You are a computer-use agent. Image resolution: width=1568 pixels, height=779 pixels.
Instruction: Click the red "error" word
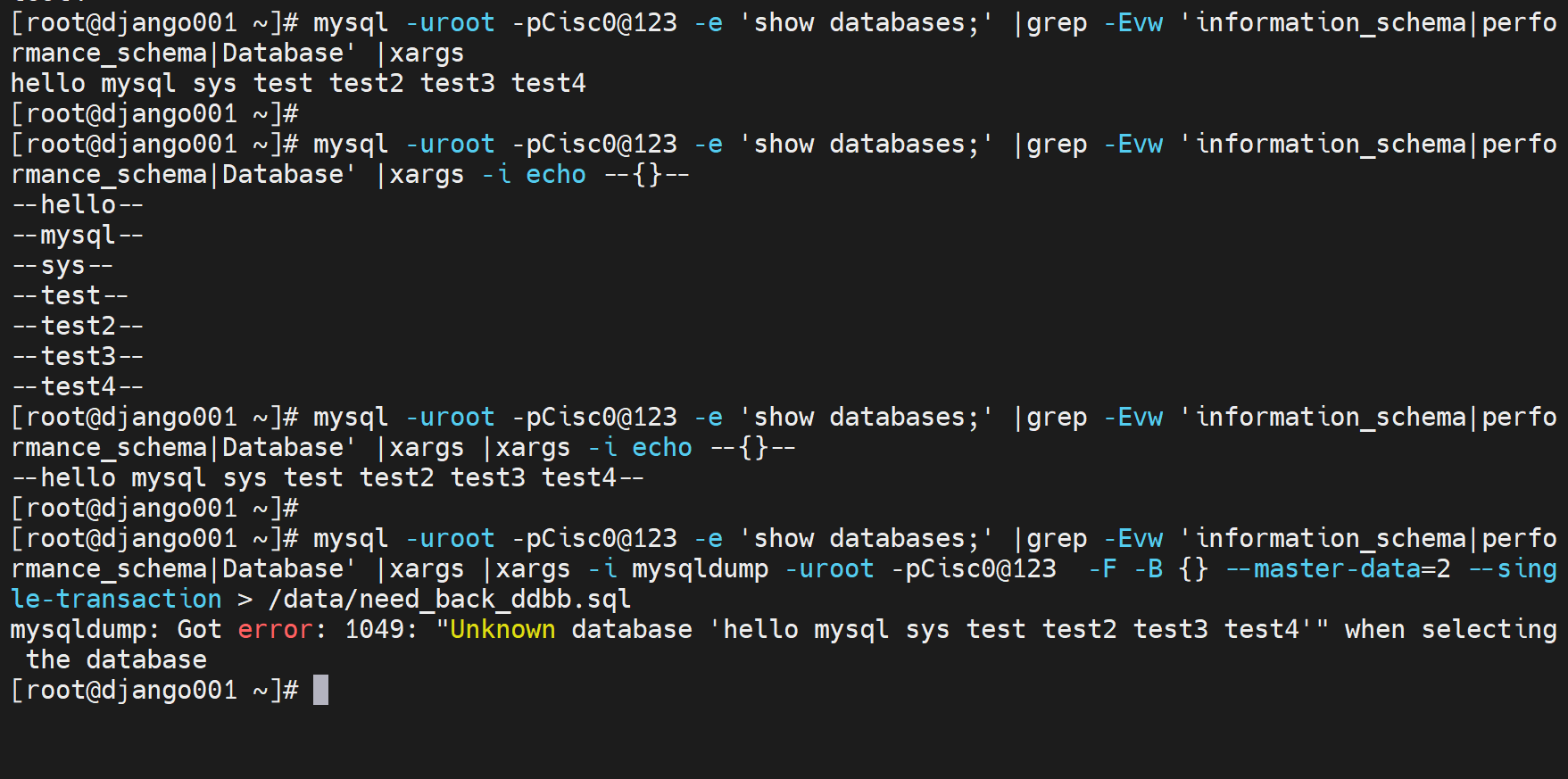(x=275, y=630)
